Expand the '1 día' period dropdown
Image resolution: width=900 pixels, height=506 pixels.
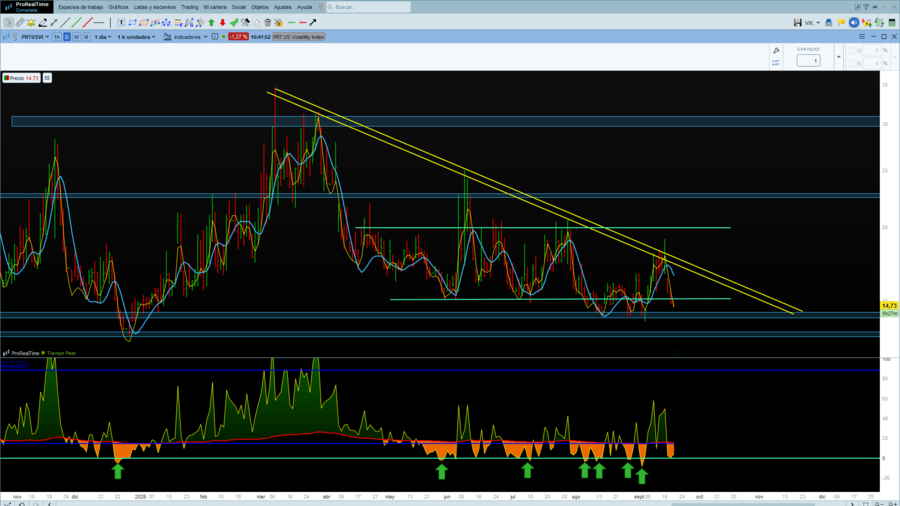[x=103, y=37]
